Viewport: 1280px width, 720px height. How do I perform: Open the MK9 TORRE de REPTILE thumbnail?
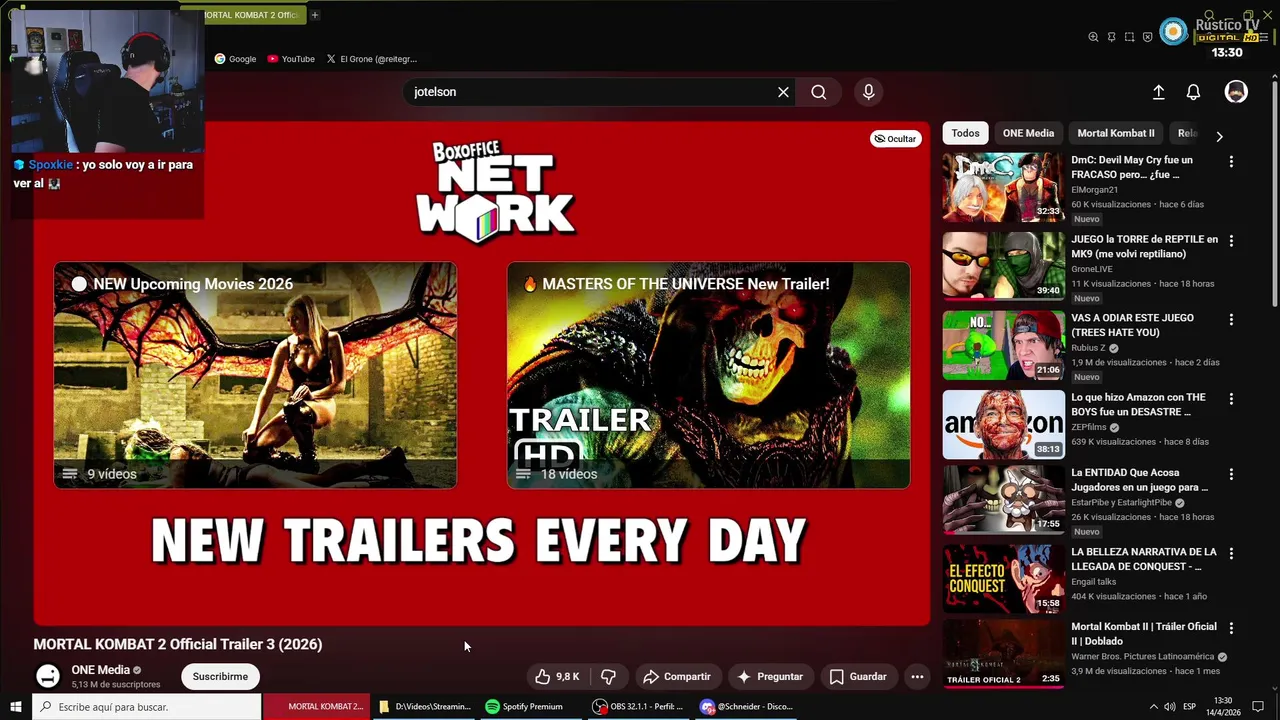tap(1003, 266)
